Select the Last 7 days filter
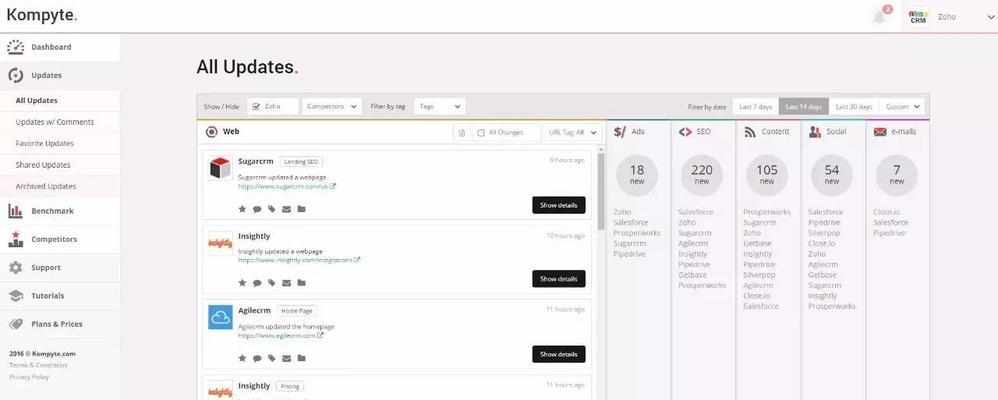998x400 pixels. click(756, 106)
